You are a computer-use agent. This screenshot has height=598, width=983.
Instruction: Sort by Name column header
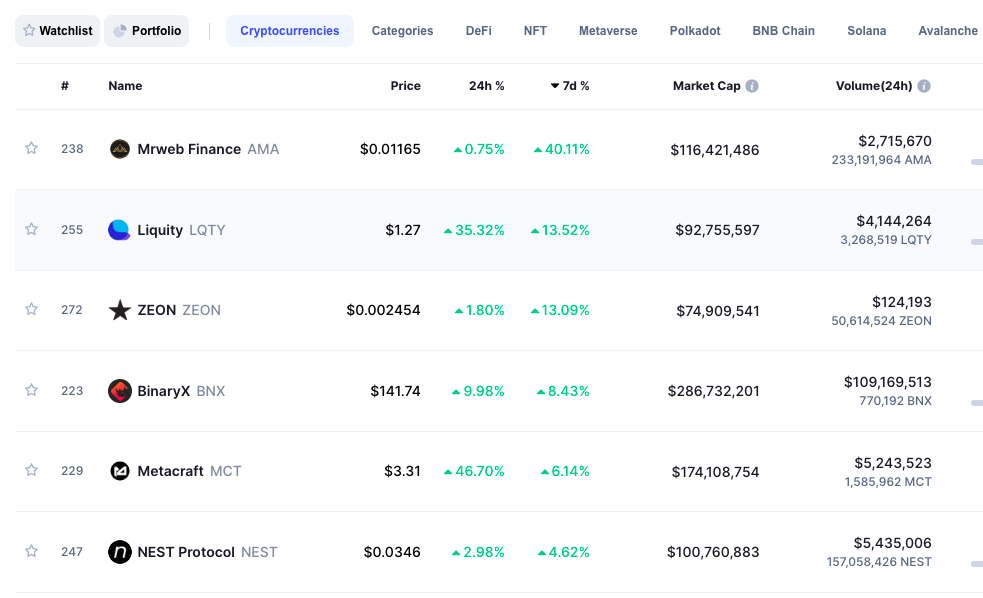[125, 86]
